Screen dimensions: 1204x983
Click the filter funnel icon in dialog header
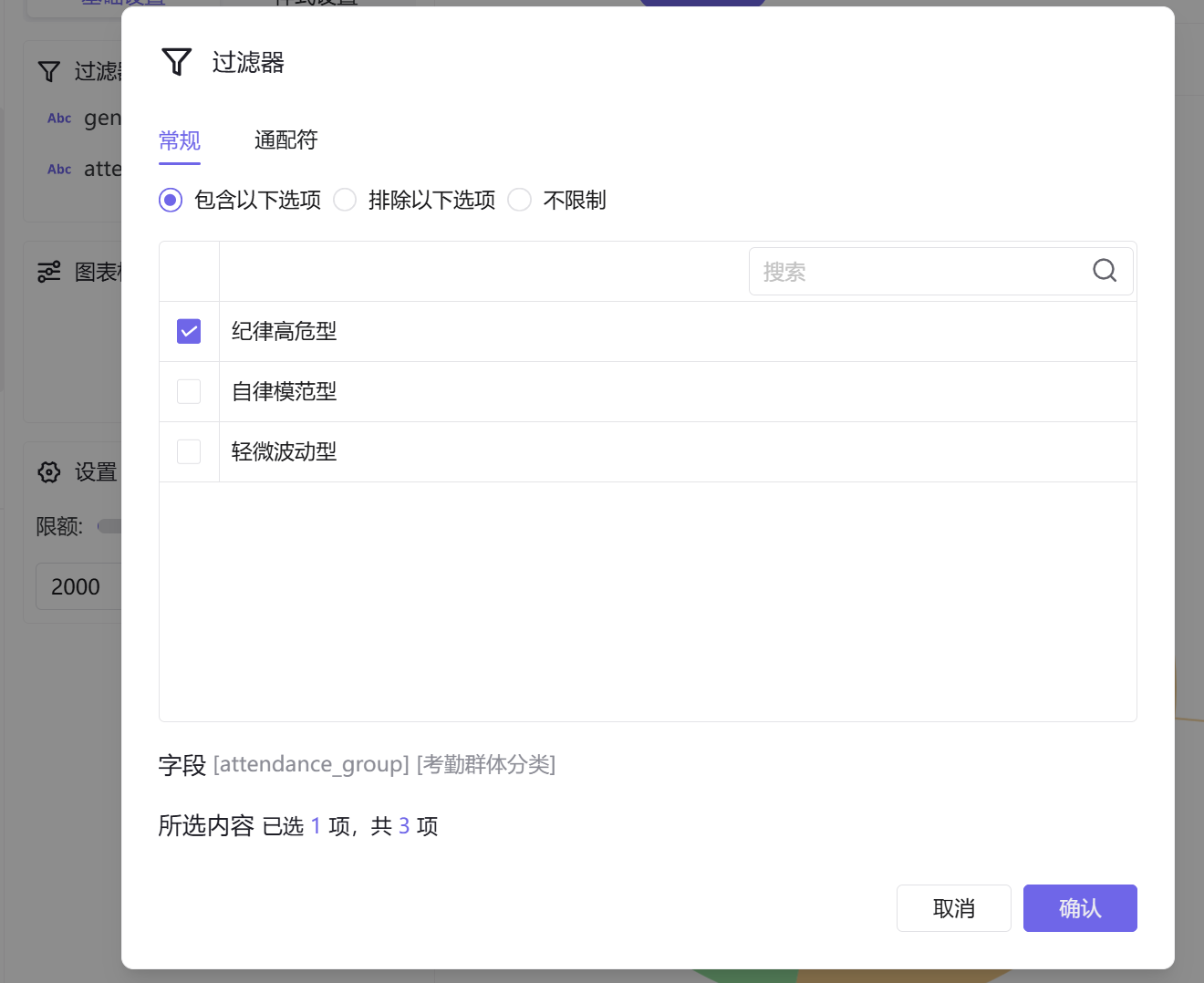176,62
